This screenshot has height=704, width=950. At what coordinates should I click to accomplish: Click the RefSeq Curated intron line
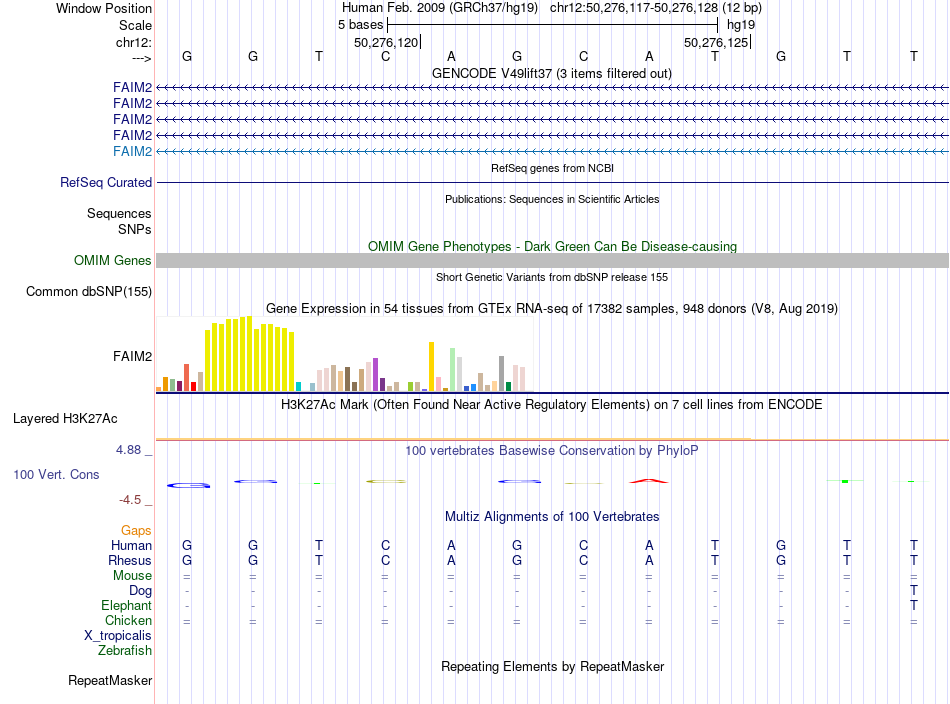[x=552, y=182]
